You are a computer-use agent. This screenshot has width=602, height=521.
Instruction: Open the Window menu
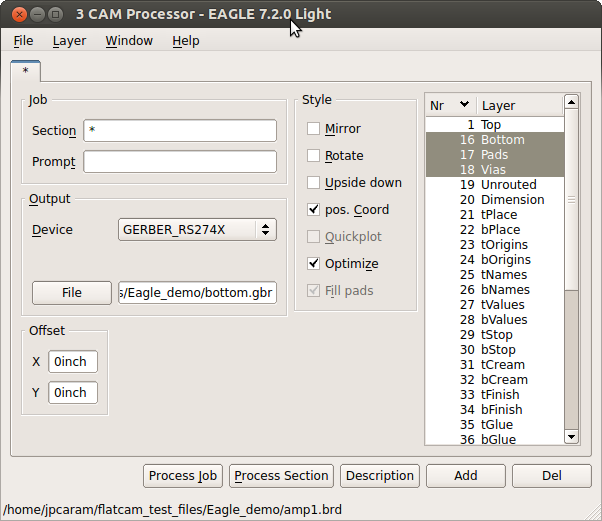(129, 41)
